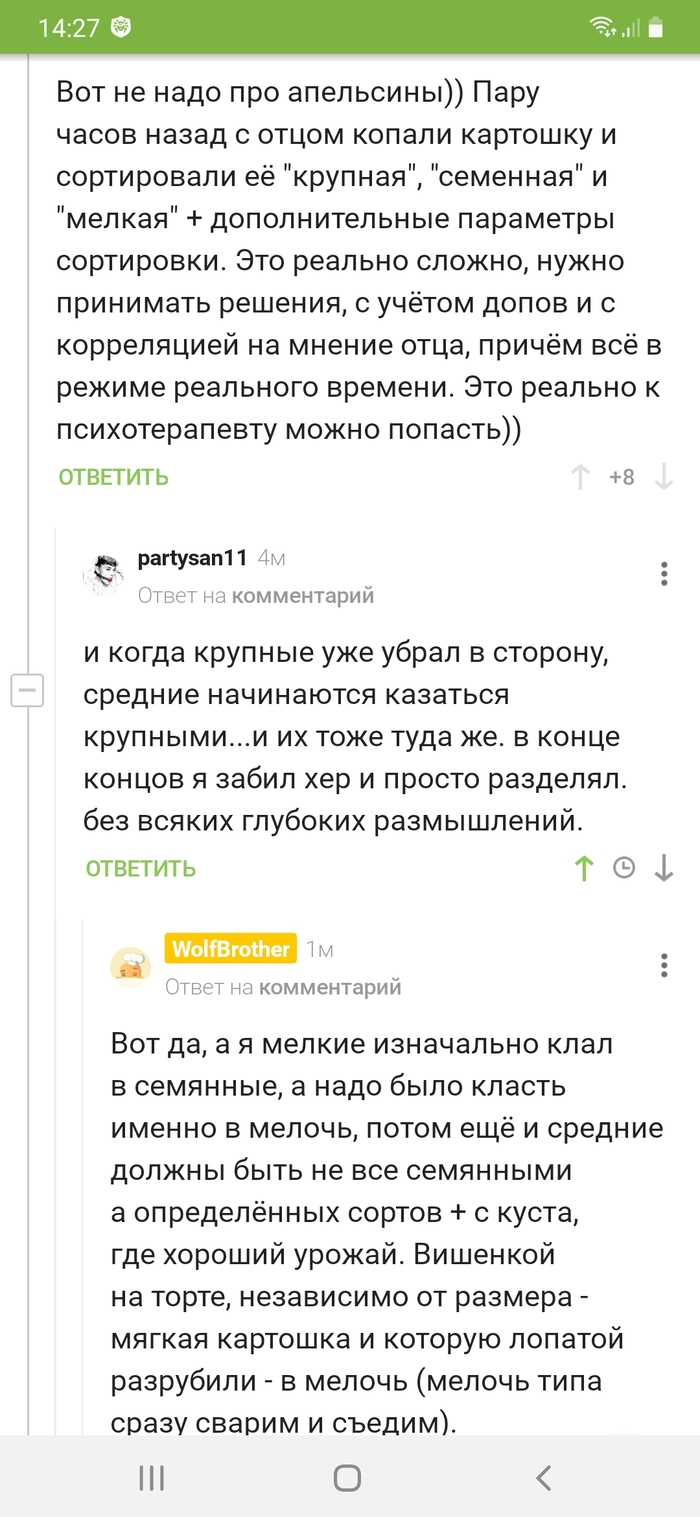Collapse the comment thread with the minus button
This screenshot has height=1517, width=700.
point(27,691)
